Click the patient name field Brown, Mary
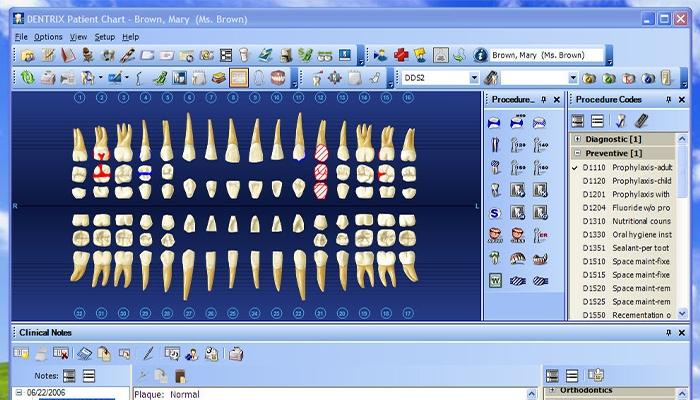 pos(547,55)
